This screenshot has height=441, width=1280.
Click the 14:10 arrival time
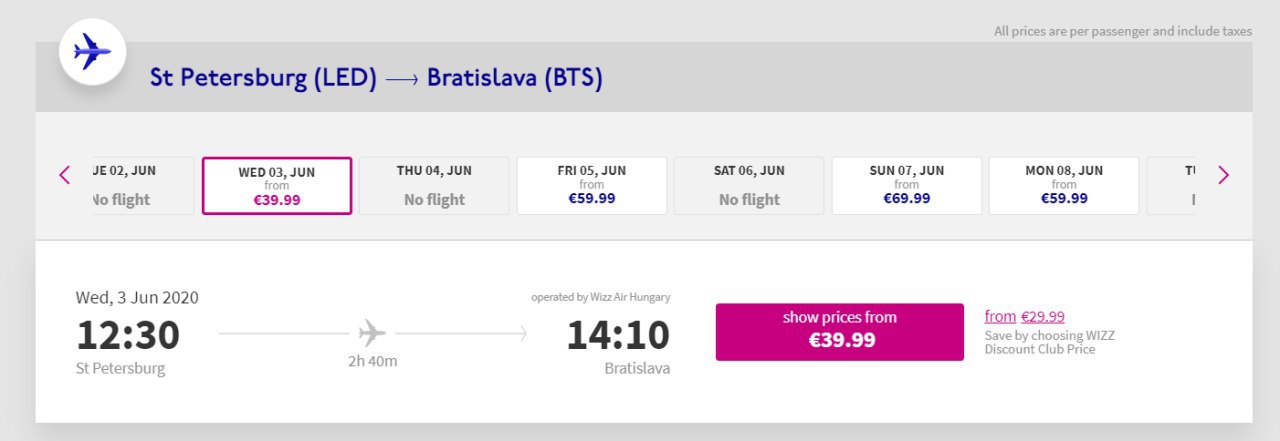(618, 335)
